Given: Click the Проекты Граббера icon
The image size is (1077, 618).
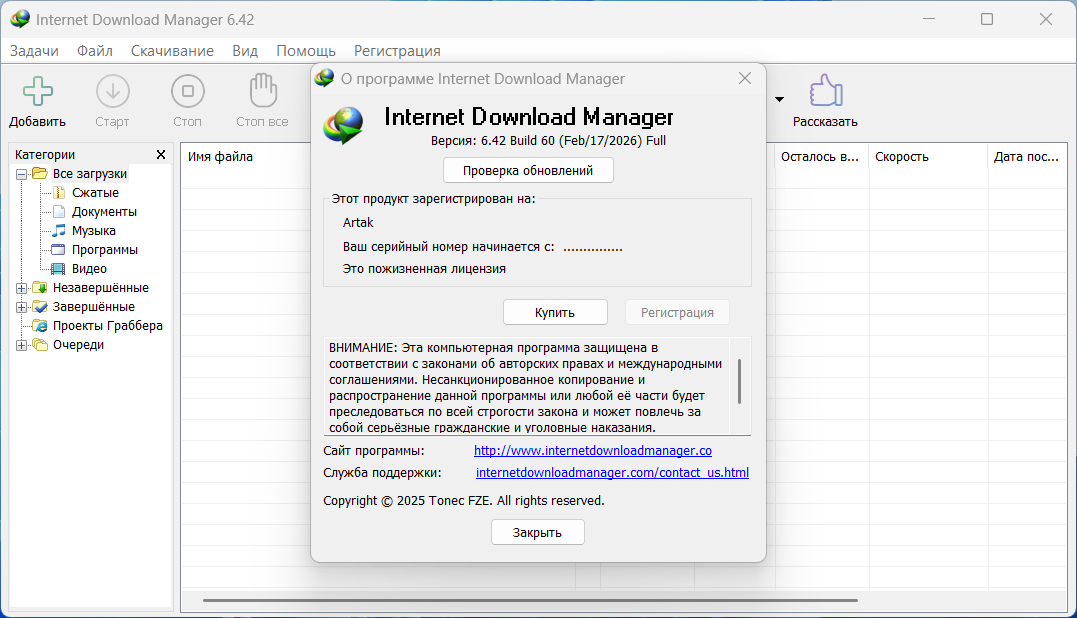Looking at the screenshot, I should 40,325.
